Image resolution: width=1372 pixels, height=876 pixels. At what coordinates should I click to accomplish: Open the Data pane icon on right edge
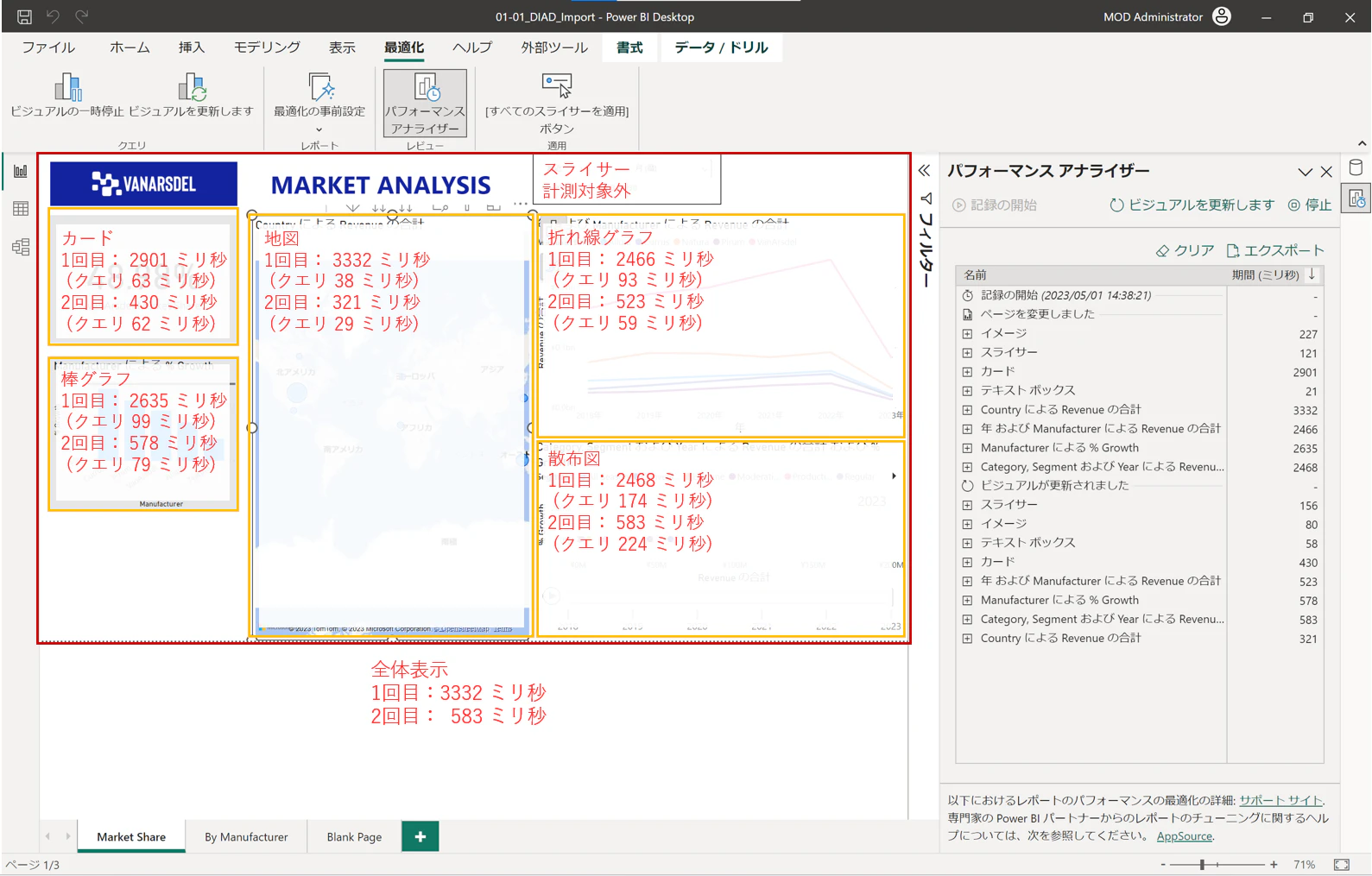[x=1356, y=168]
